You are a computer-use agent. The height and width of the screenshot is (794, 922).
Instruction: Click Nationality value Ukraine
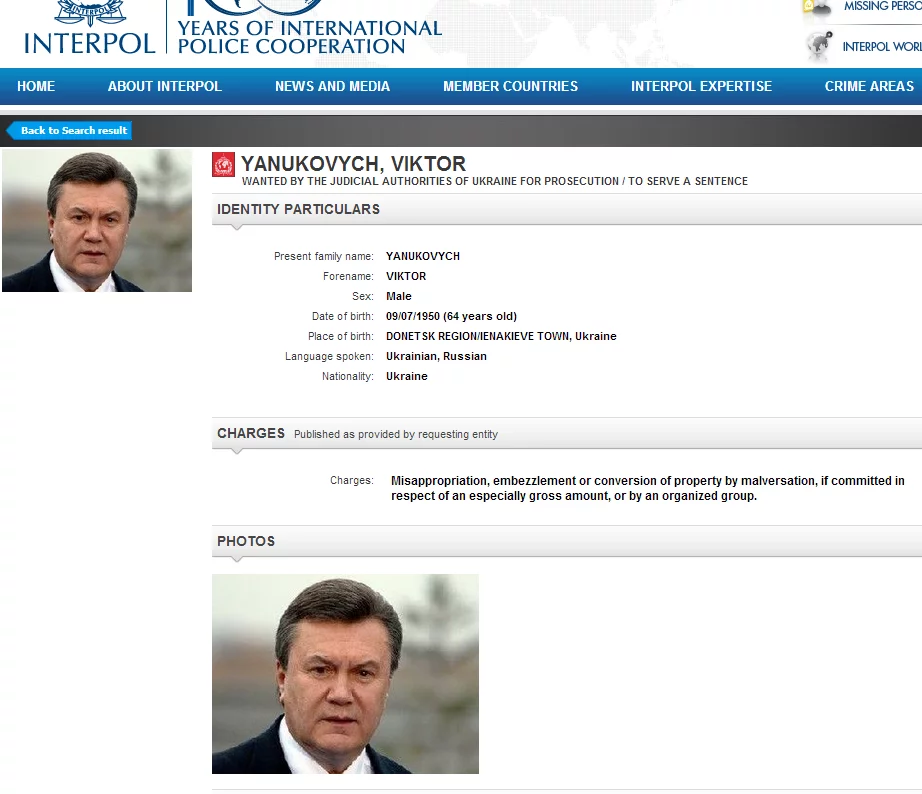tap(406, 376)
